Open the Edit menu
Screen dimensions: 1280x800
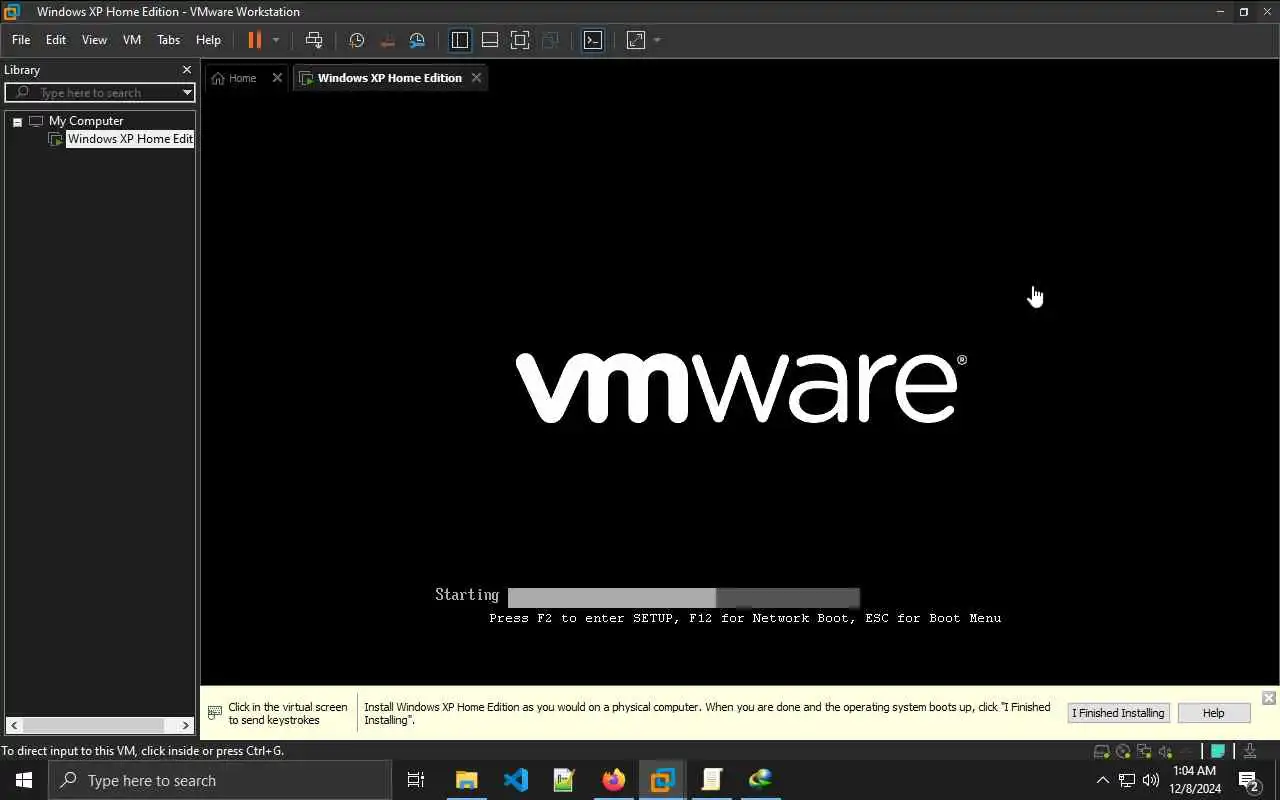pyautogui.click(x=56, y=40)
